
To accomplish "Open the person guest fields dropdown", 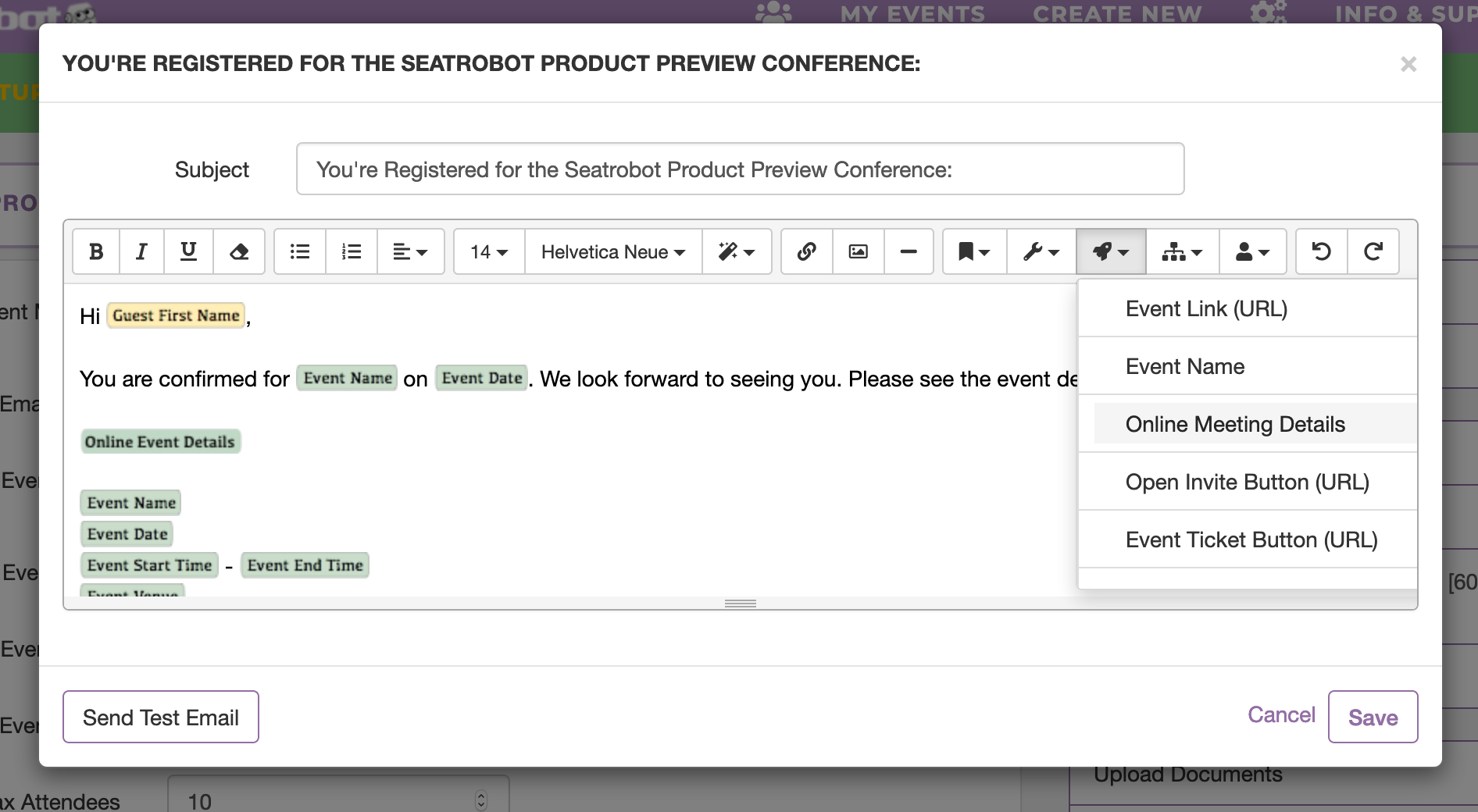I will pos(1252,251).
